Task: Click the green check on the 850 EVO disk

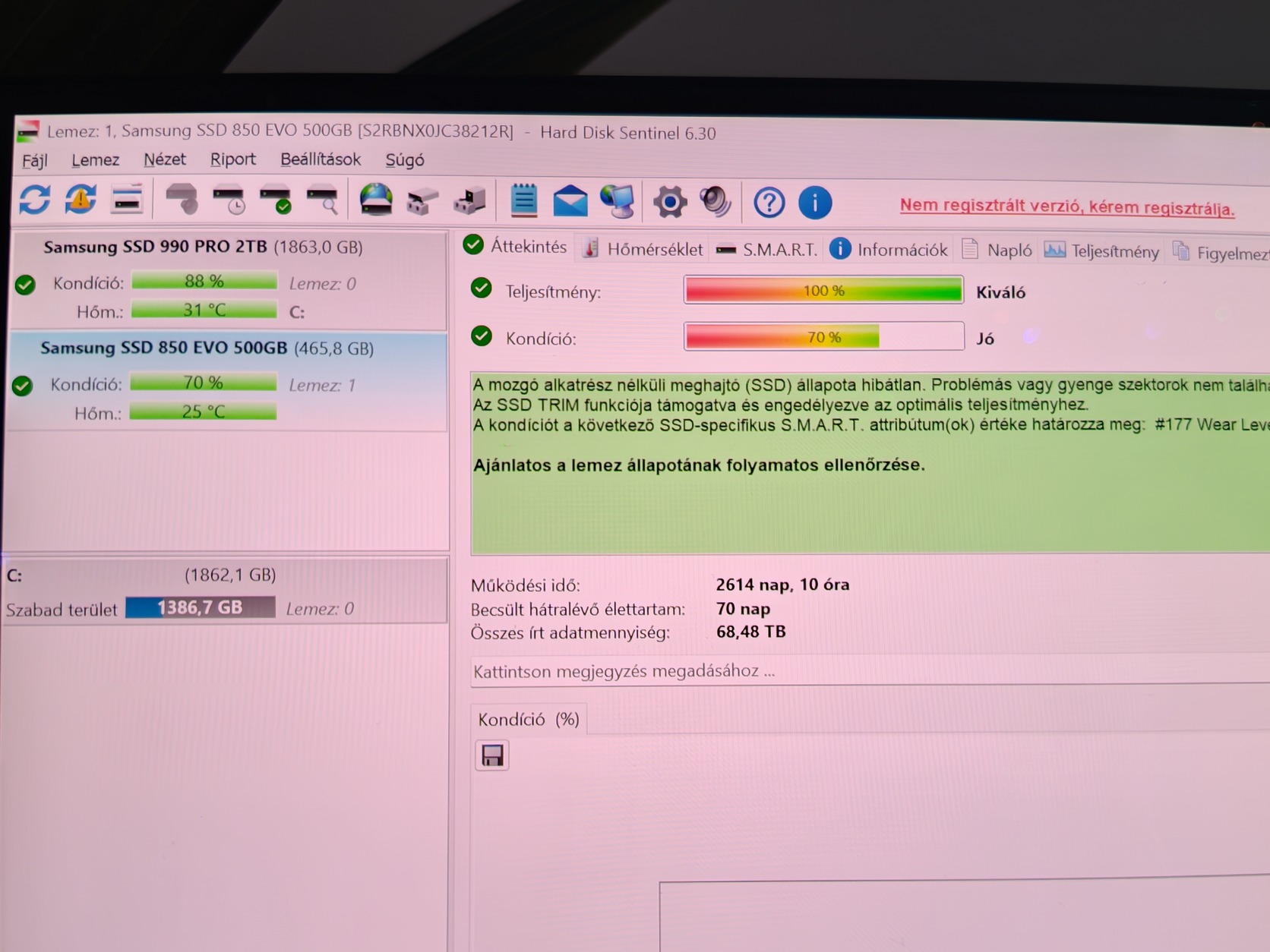Action: (23, 386)
